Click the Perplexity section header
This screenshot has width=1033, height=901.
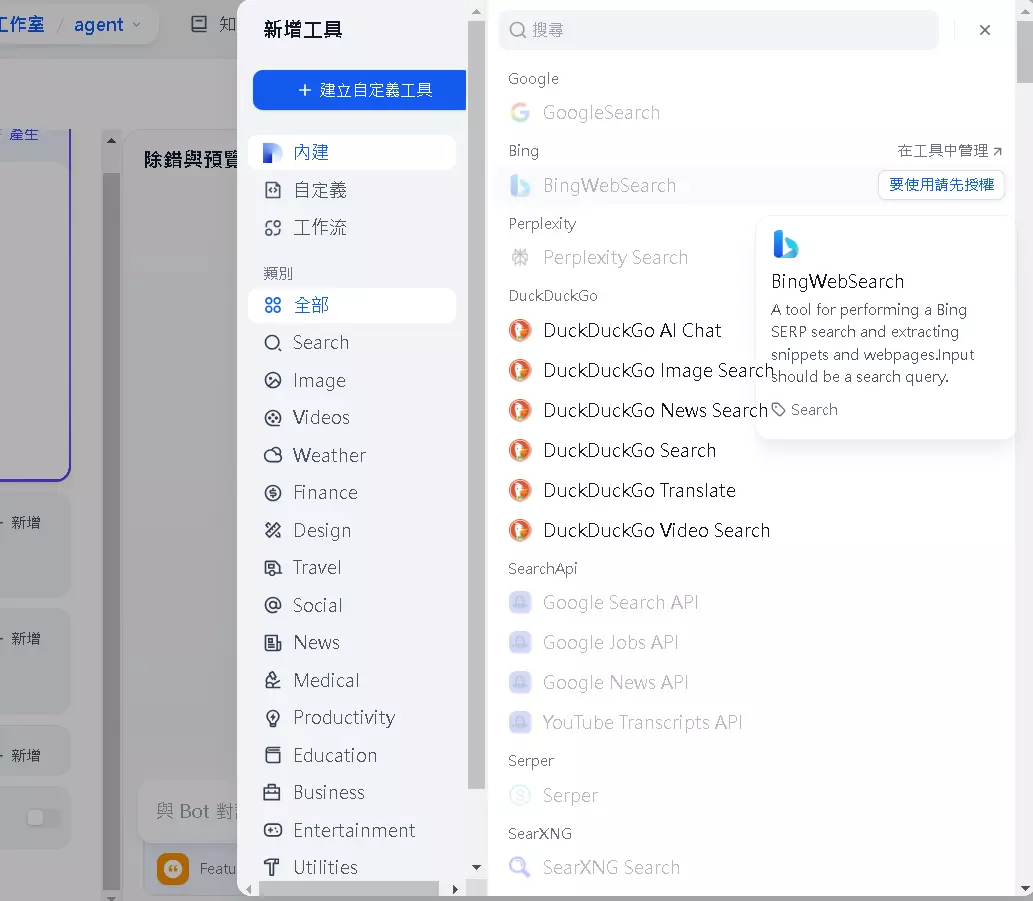tap(542, 224)
